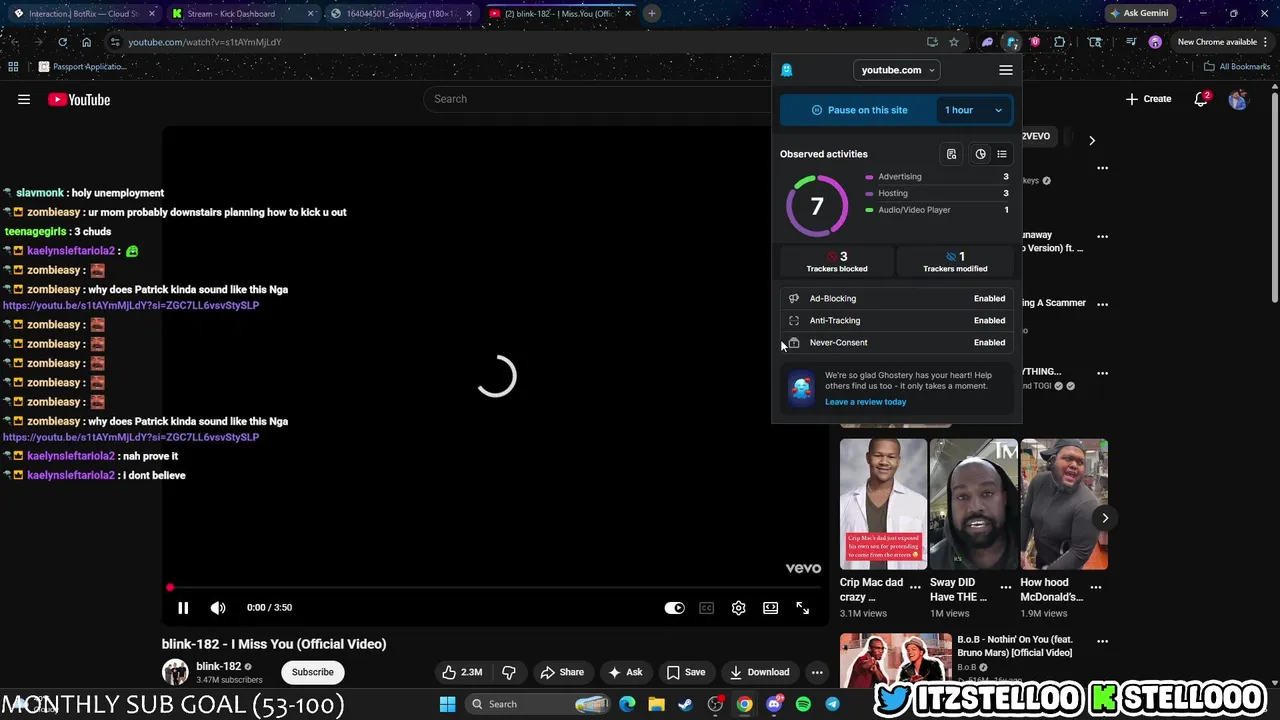Open Discord from the taskbar

pyautogui.click(x=774, y=704)
